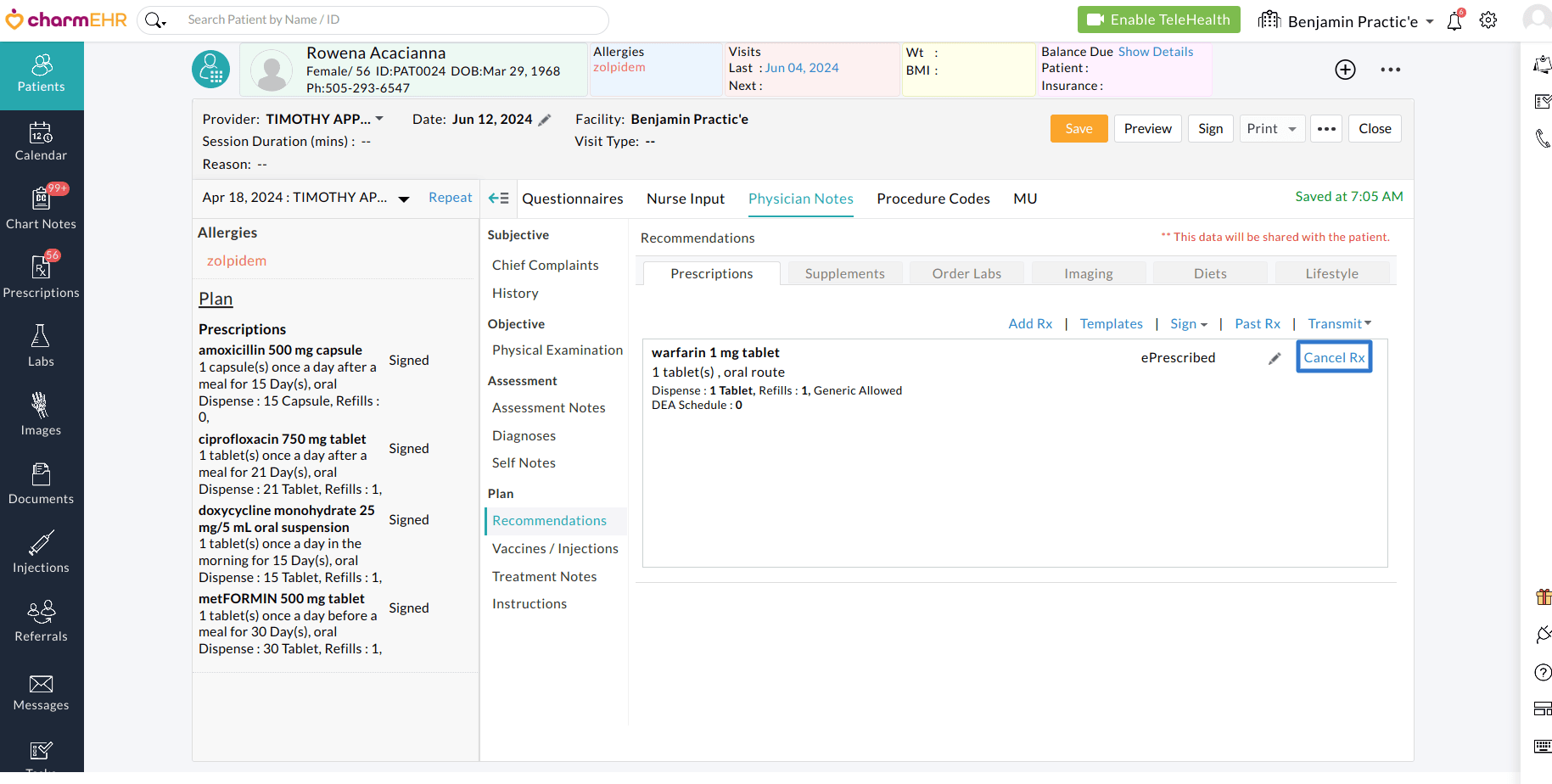1552x784 pixels.
Task: Click the plus circle add icon
Action: click(x=1345, y=70)
